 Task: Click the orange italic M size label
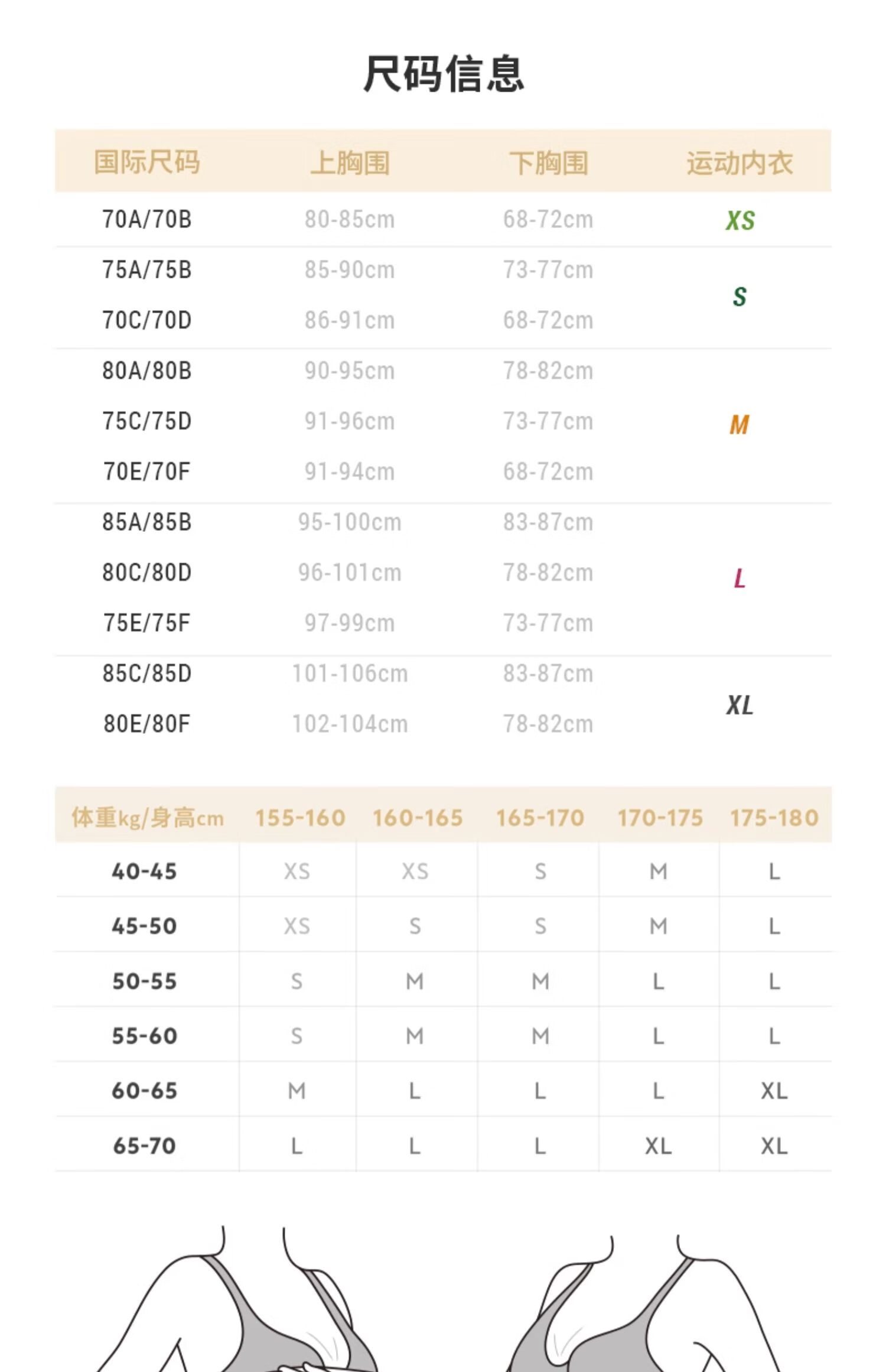pos(740,424)
